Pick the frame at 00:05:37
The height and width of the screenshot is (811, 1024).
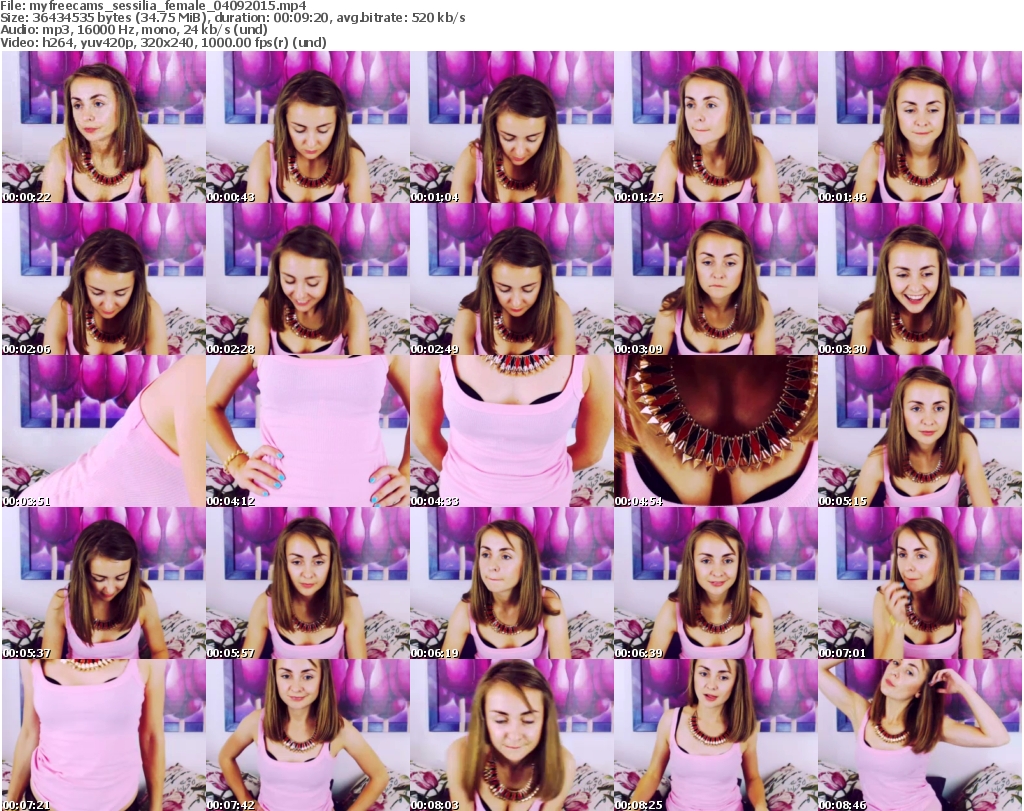(x=104, y=584)
